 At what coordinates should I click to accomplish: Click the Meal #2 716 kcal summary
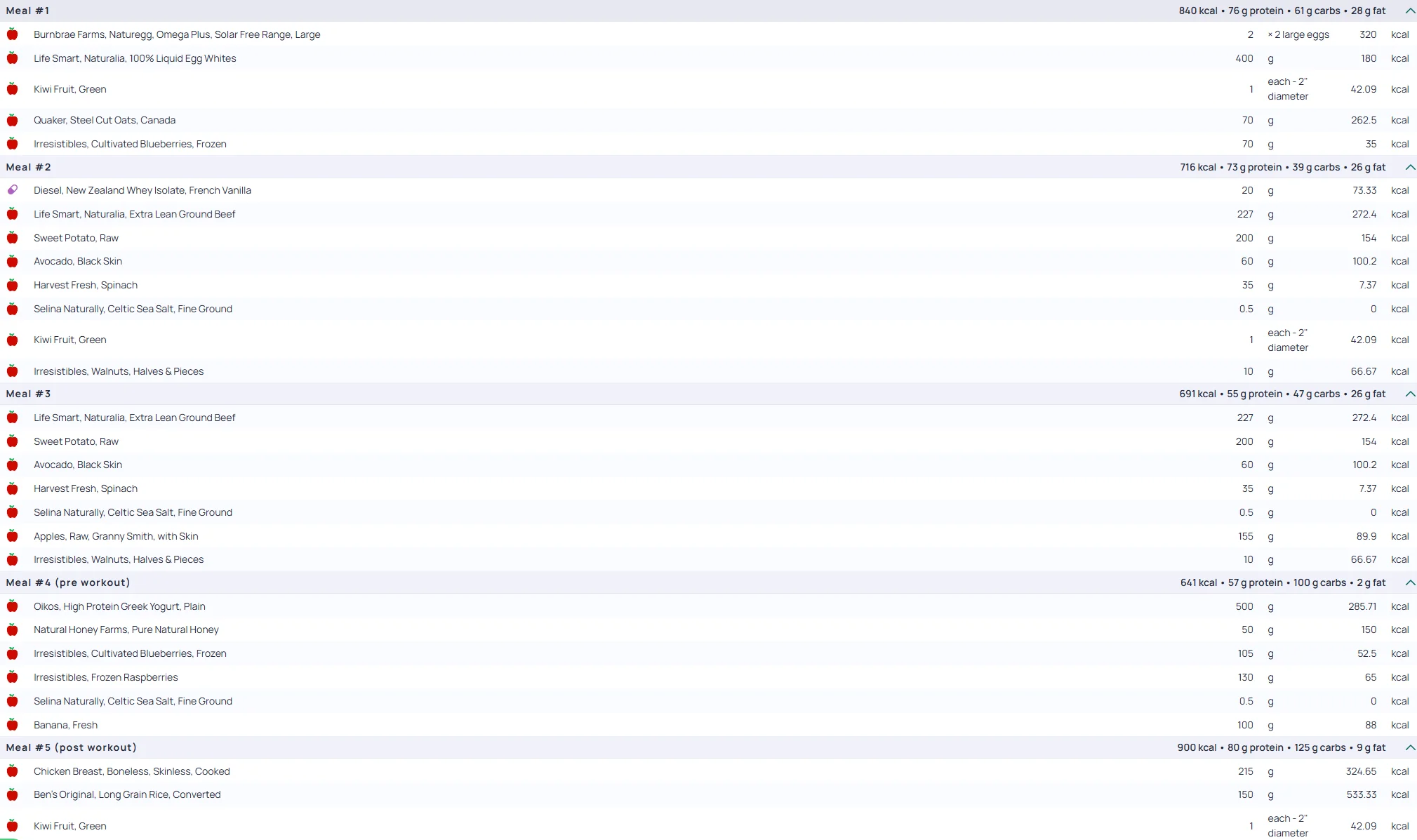tap(1283, 167)
